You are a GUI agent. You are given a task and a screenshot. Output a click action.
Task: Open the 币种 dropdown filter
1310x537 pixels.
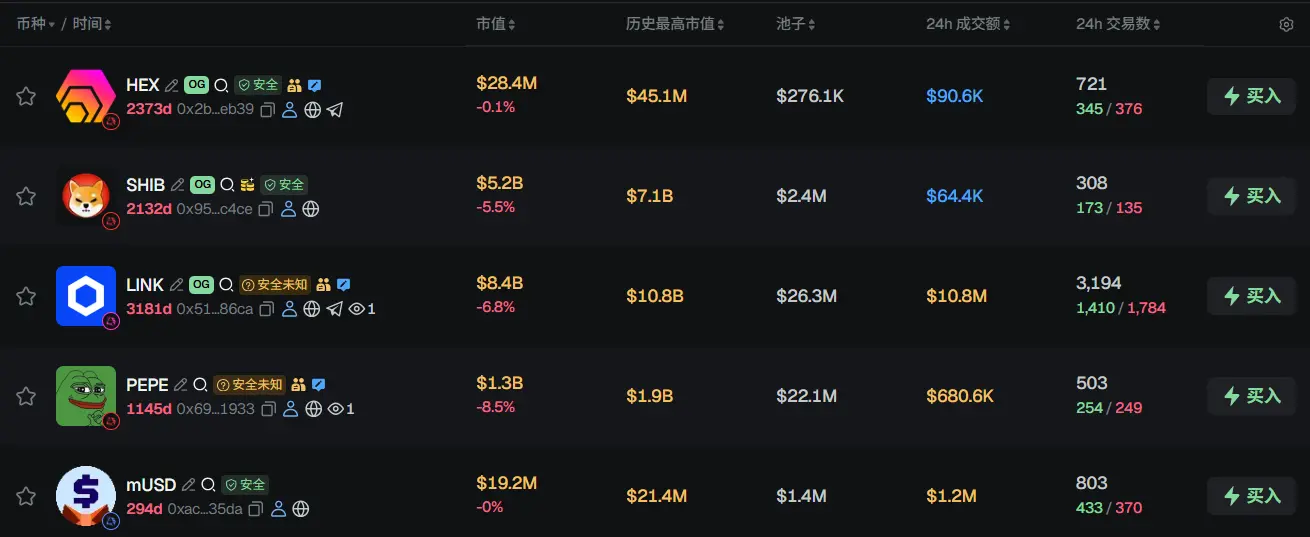[x=36, y=23]
